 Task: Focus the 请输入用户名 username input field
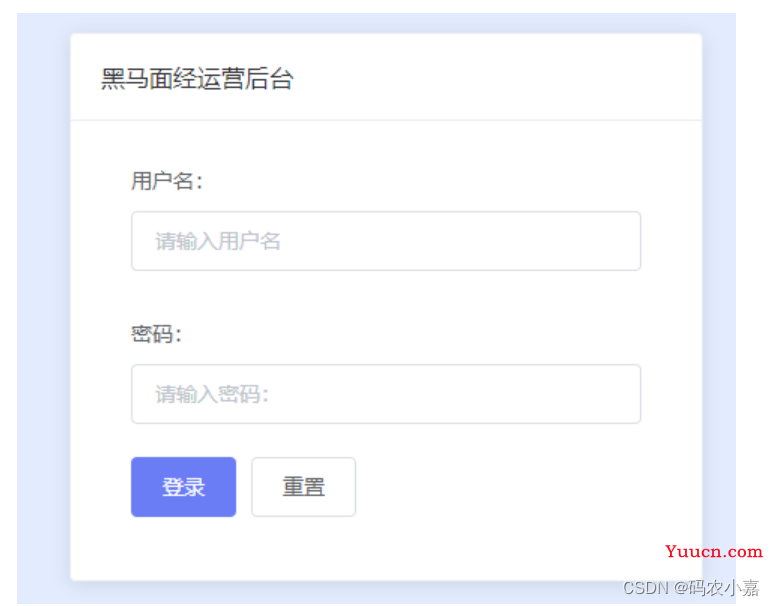(x=386, y=241)
